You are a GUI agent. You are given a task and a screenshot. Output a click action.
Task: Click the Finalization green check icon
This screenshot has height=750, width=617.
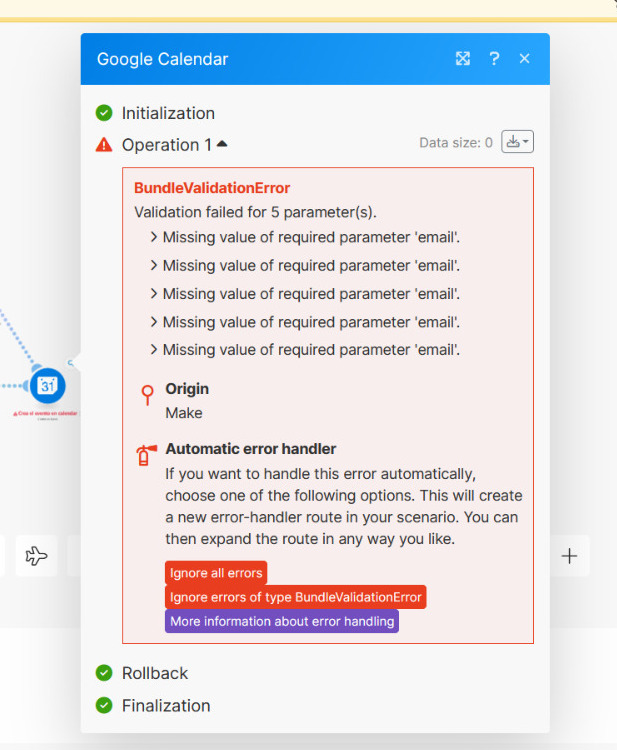click(x=104, y=705)
